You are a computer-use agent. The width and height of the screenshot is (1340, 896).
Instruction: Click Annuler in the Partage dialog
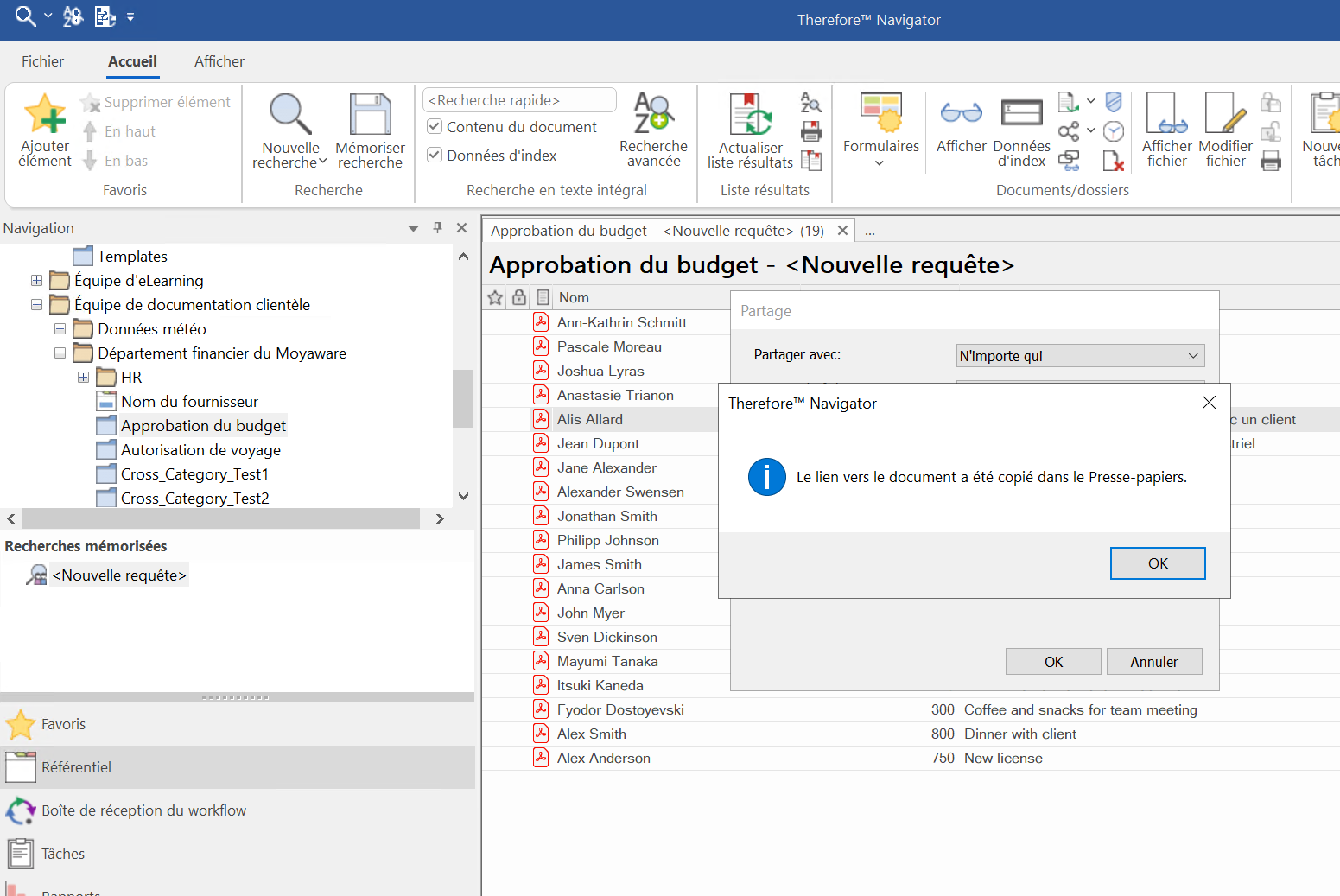click(1154, 662)
